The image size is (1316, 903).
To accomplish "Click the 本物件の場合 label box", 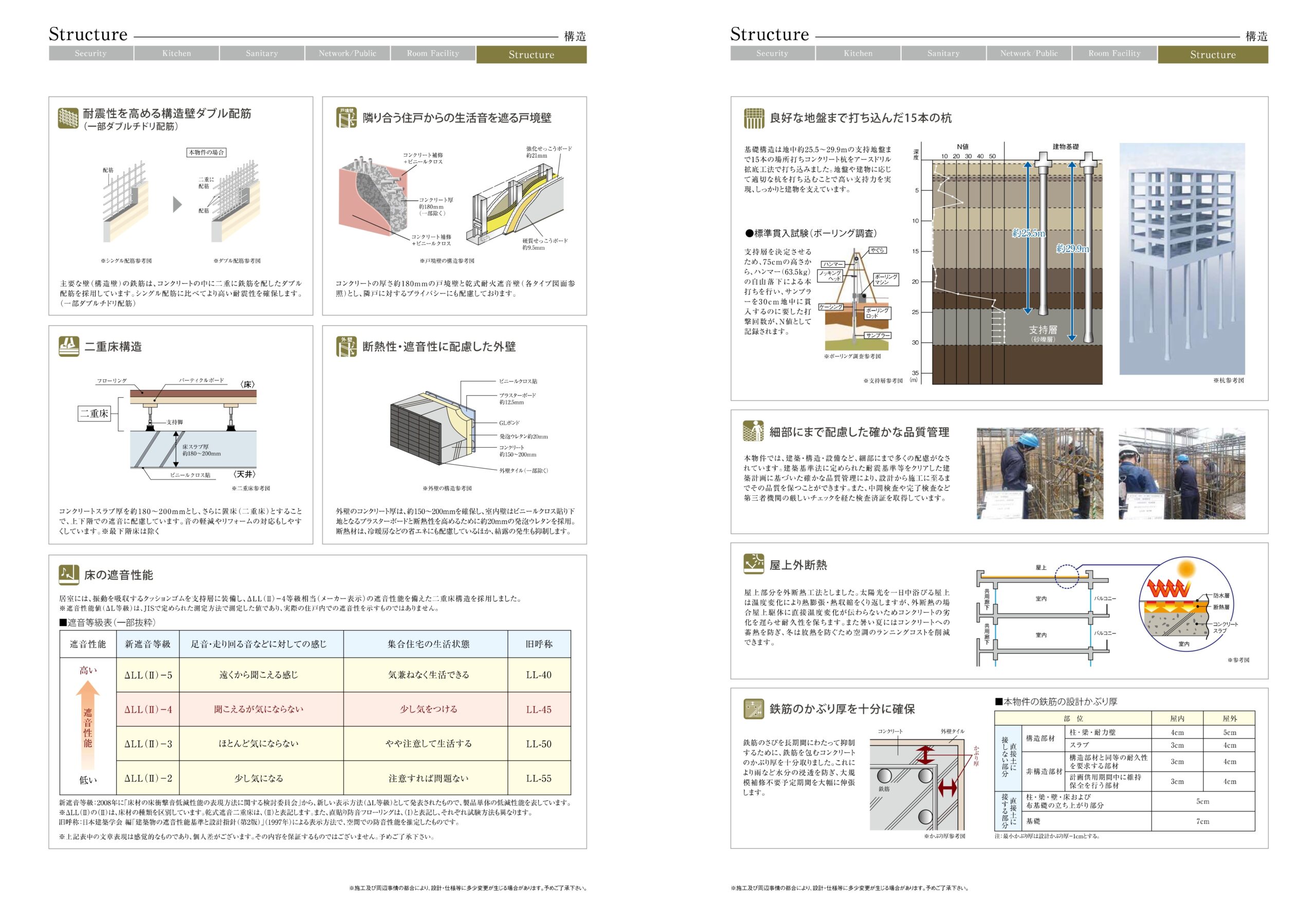I will coord(207,152).
